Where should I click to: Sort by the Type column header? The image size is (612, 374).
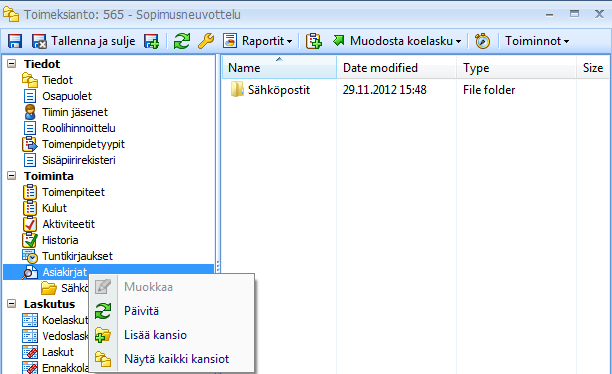point(517,68)
